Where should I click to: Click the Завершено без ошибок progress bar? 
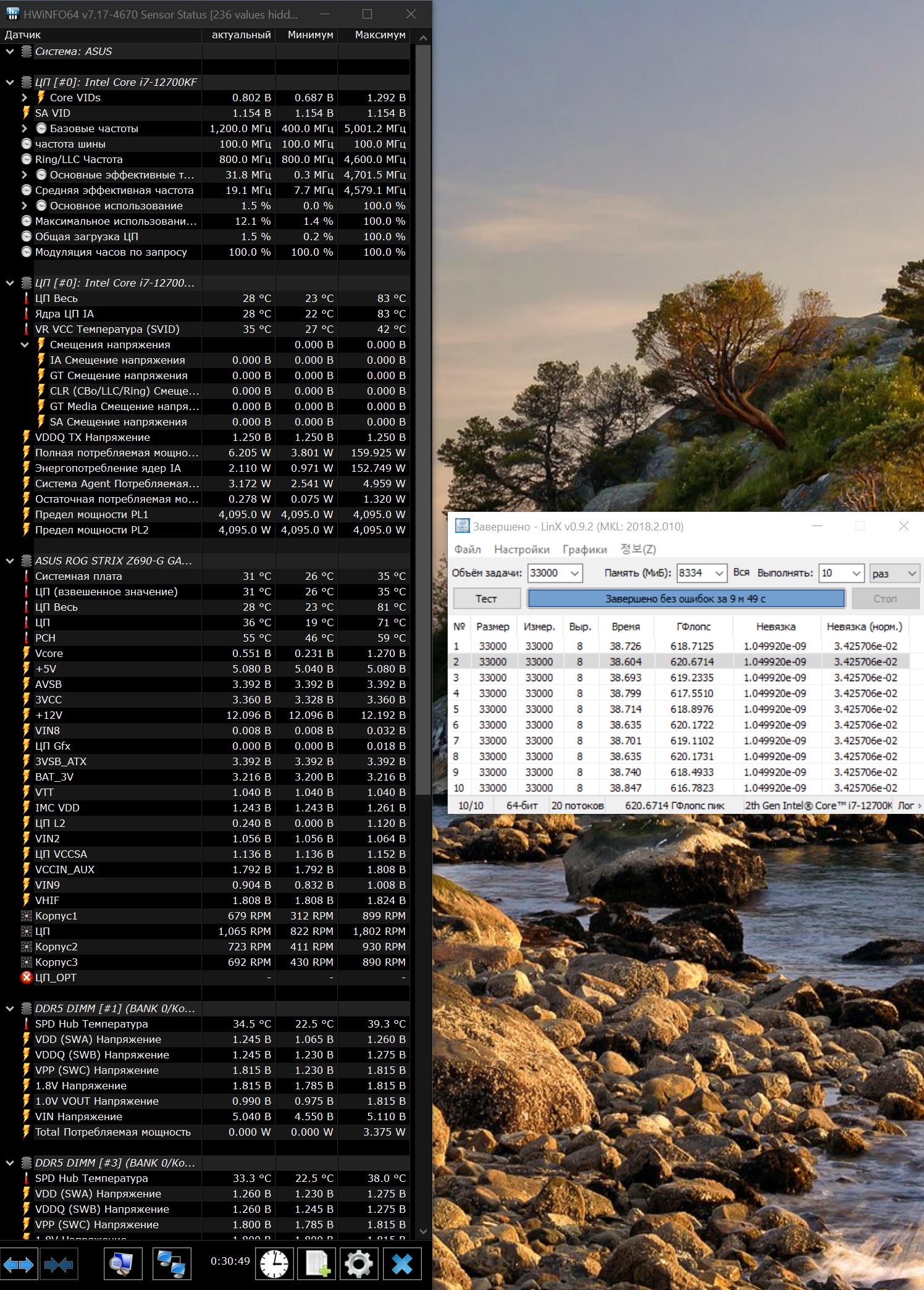point(686,598)
